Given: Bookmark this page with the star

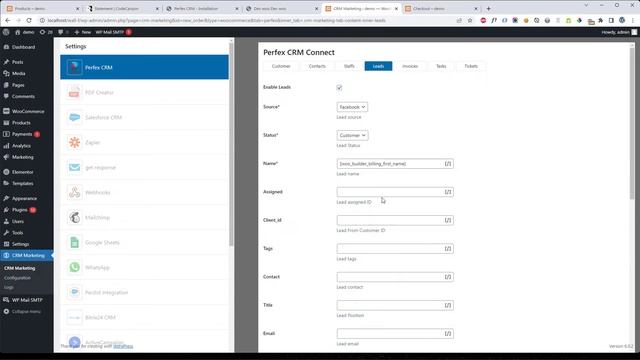Looking at the screenshot, I should pyautogui.click(x=470, y=20).
